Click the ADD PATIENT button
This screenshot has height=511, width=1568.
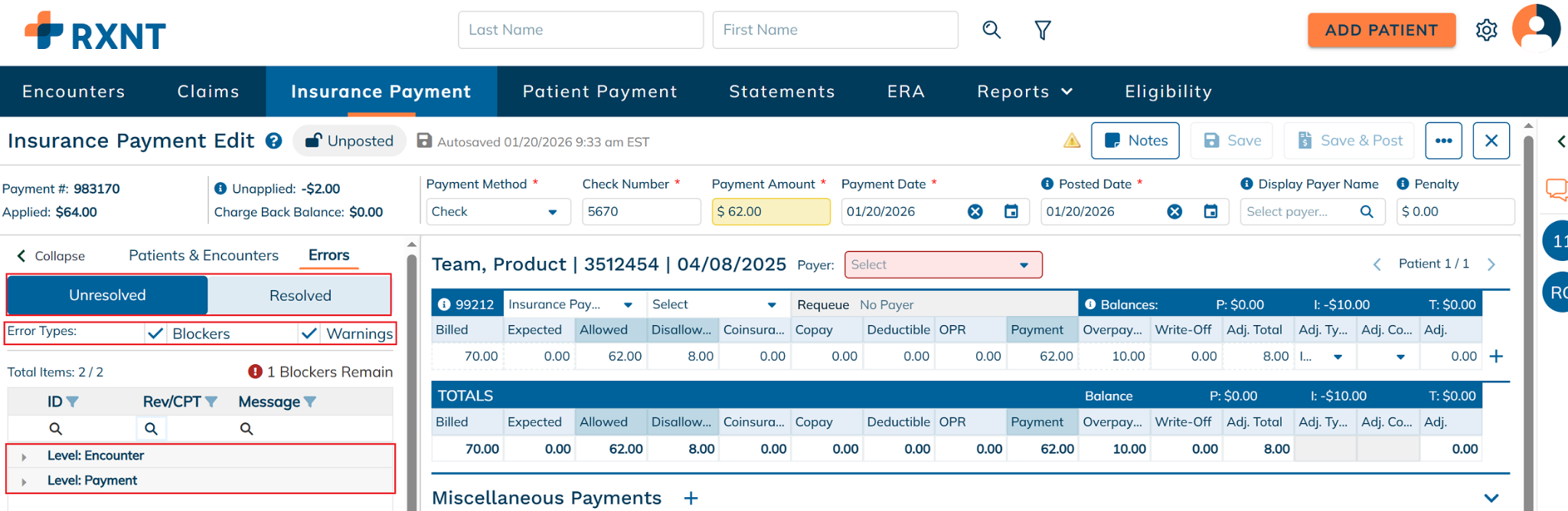tap(1381, 31)
